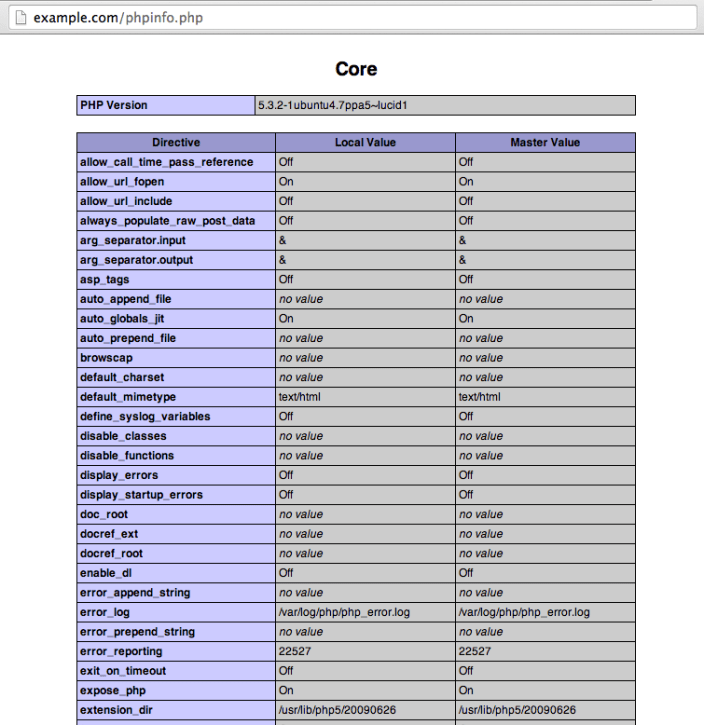Select the default_charset directive
The image size is (704, 725).
[122, 377]
